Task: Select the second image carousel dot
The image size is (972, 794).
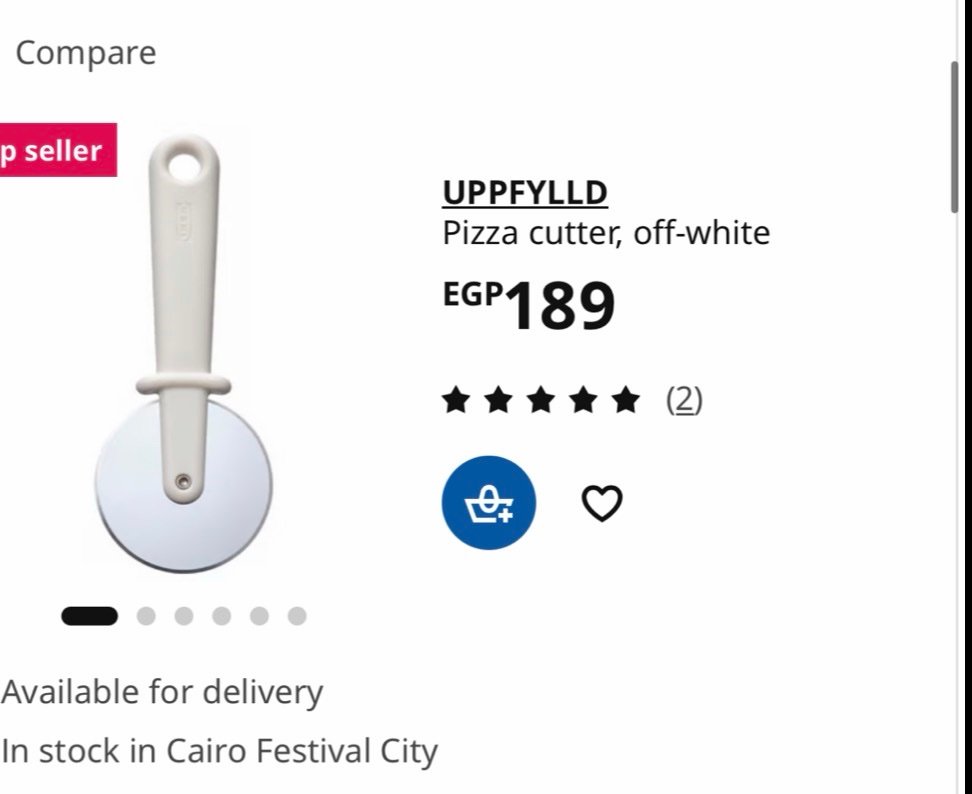Action: point(146,616)
